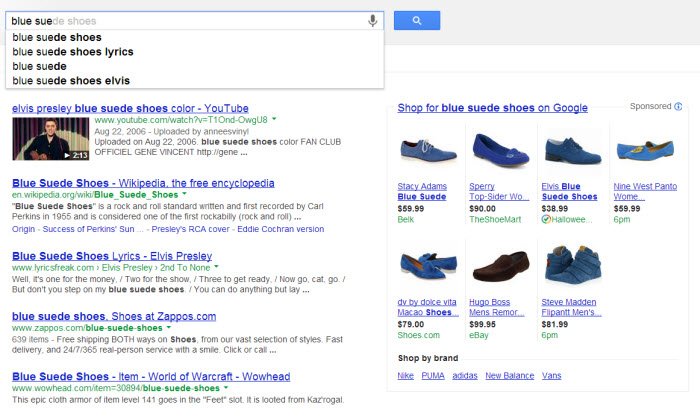Image resolution: width=700 pixels, height=409 pixels.
Task: Click the TheShoeMart seller name
Action: (495, 219)
